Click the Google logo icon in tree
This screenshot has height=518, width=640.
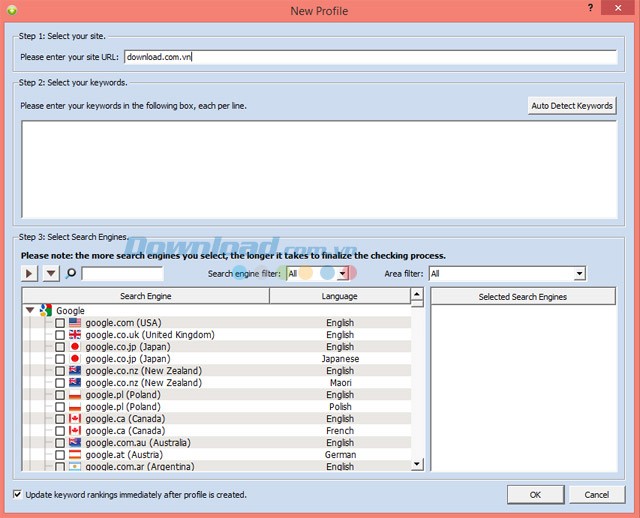45,311
